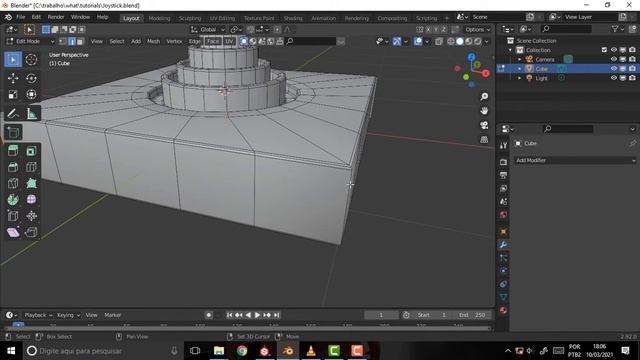Screen dimensions: 640x360
Task: Switch to rendered viewport shading
Action: pos(478,41)
